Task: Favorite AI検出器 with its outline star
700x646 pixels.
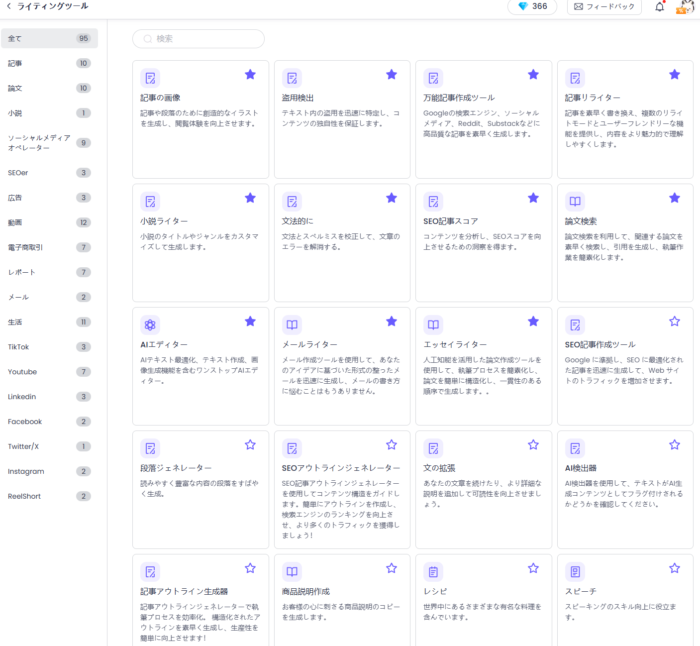Action: click(675, 445)
